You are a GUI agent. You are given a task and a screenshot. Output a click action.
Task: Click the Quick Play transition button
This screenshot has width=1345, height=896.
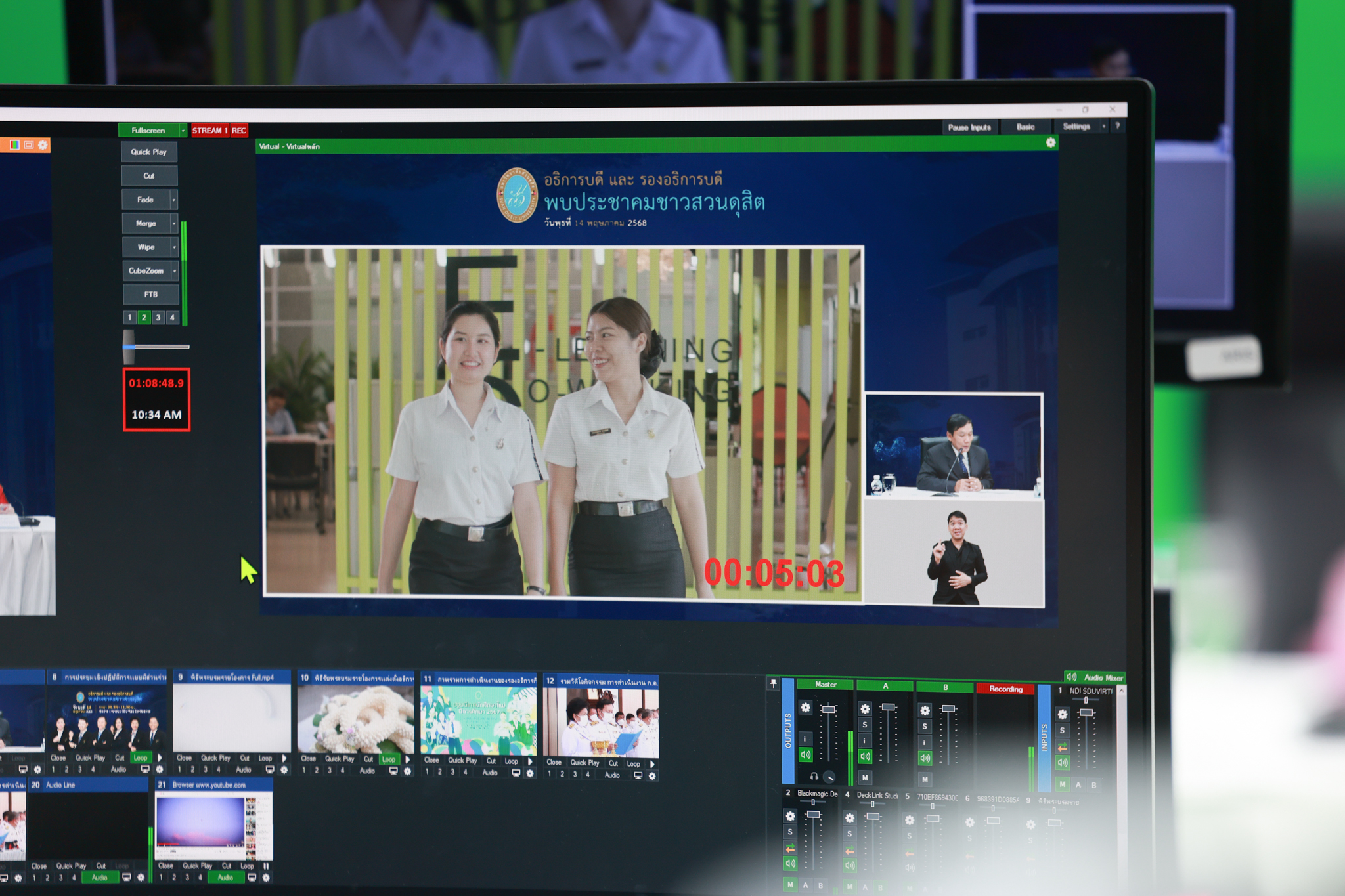tap(149, 152)
